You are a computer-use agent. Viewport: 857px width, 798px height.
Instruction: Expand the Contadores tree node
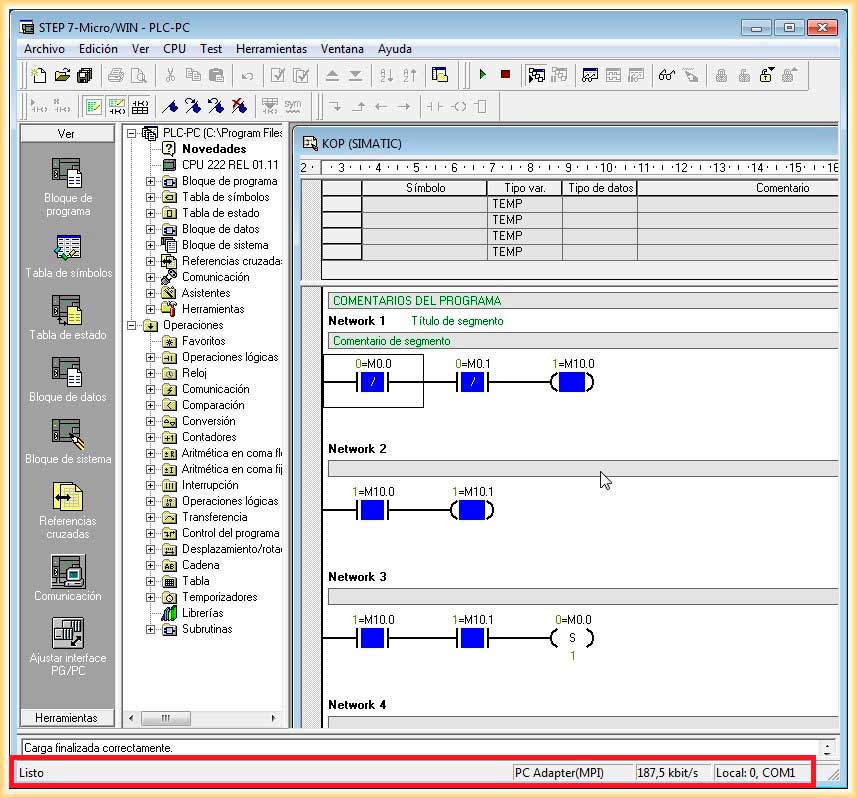(151, 437)
